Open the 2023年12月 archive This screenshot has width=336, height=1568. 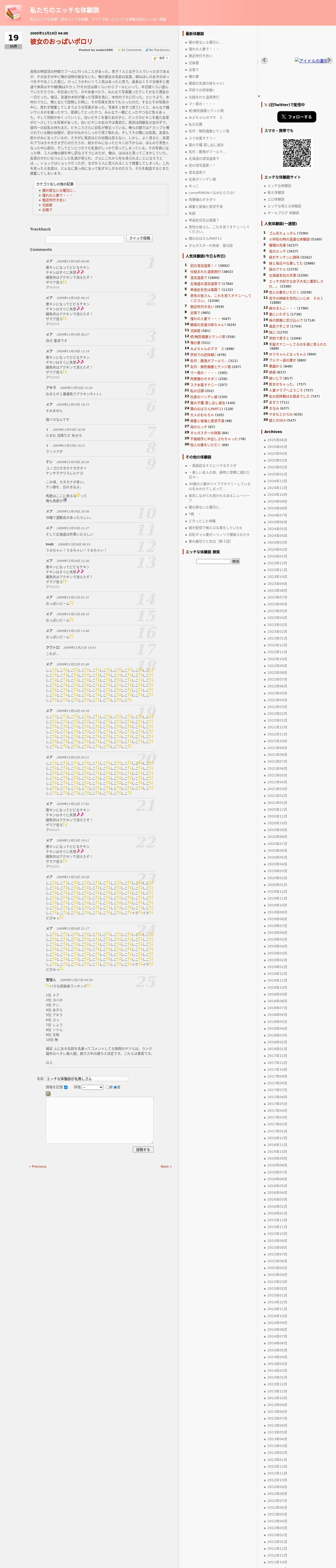(x=277, y=563)
